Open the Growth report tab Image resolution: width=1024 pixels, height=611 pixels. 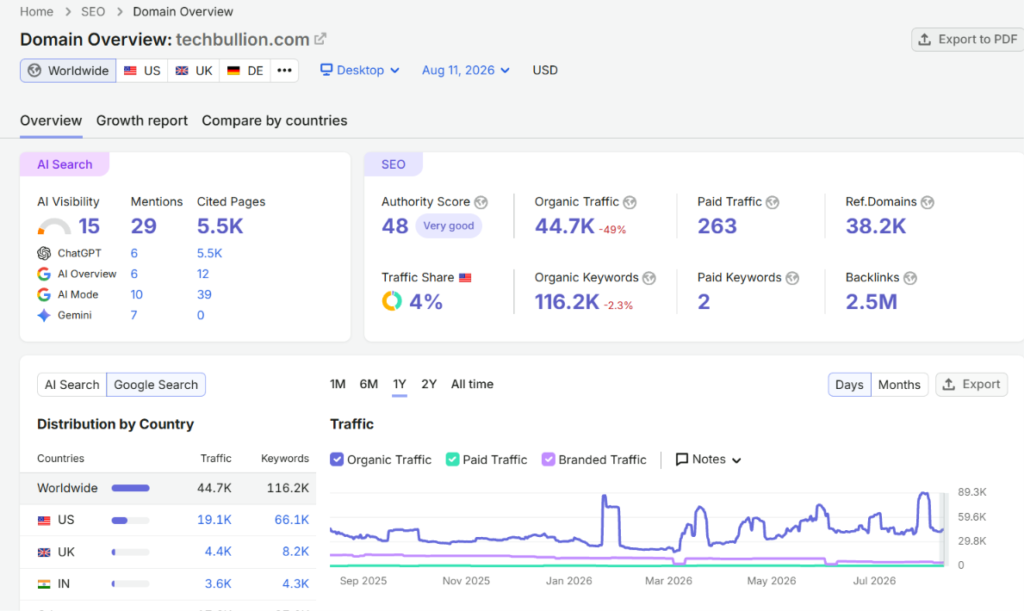pyautogui.click(x=142, y=121)
